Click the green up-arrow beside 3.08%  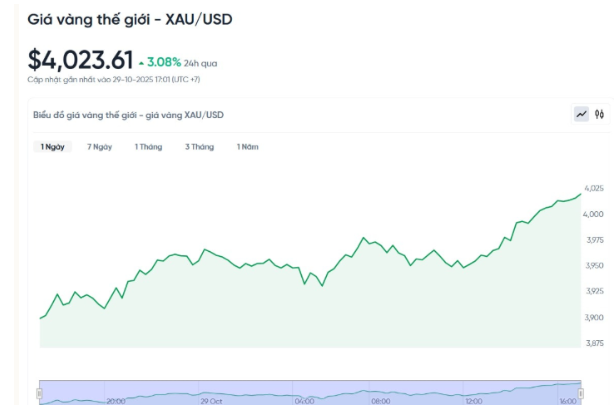click(141, 62)
